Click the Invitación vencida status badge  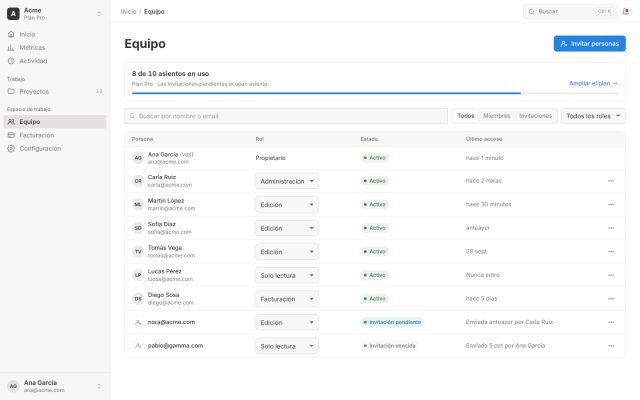pyautogui.click(x=389, y=346)
